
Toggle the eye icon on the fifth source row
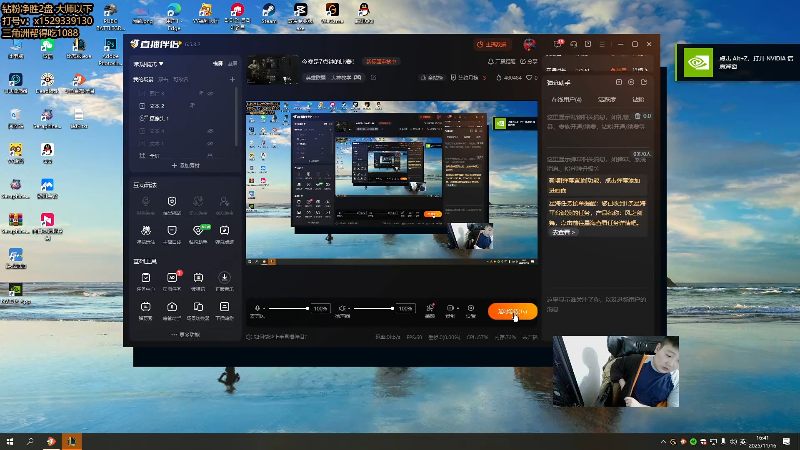(210, 143)
